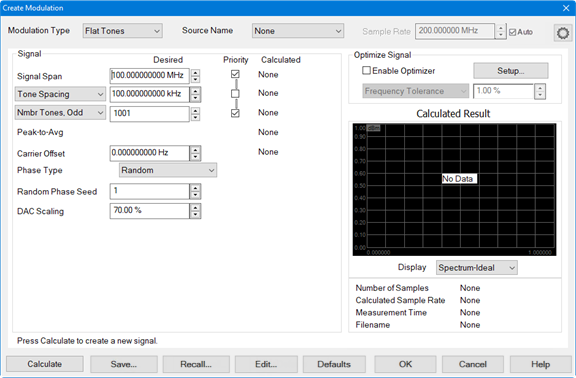Click the Number of Samples label
Screen dimensions: 576x378
[392, 288]
